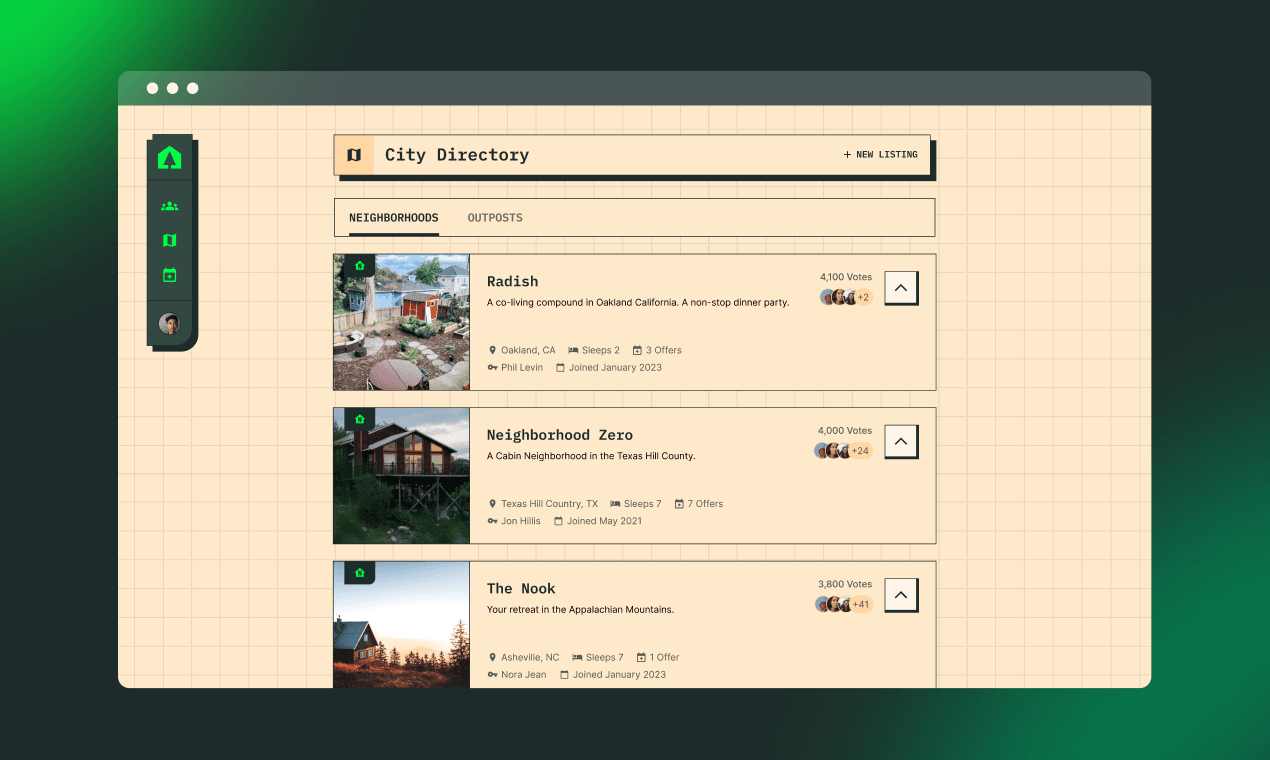The width and height of the screenshot is (1270, 760).
Task: Click the green tree home logo
Action: pyautogui.click(x=169, y=157)
